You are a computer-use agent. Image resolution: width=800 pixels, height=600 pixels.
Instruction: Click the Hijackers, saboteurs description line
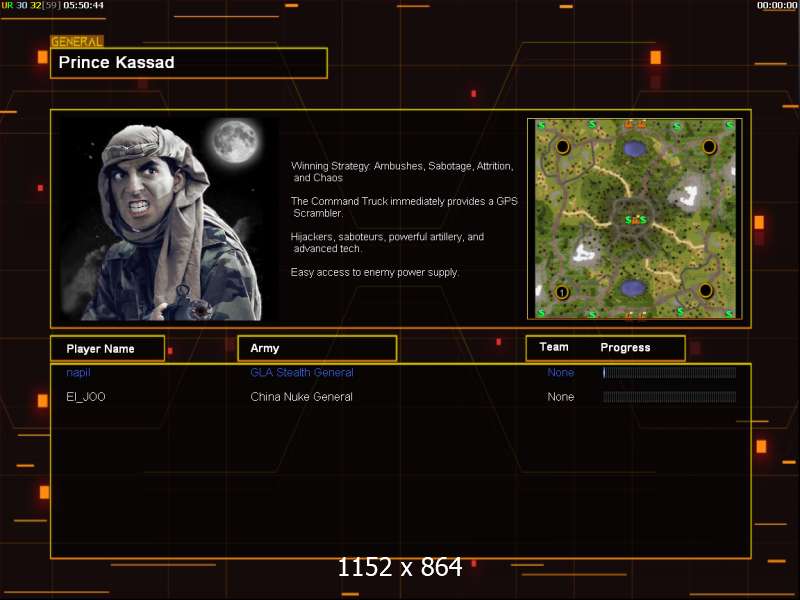coord(387,242)
